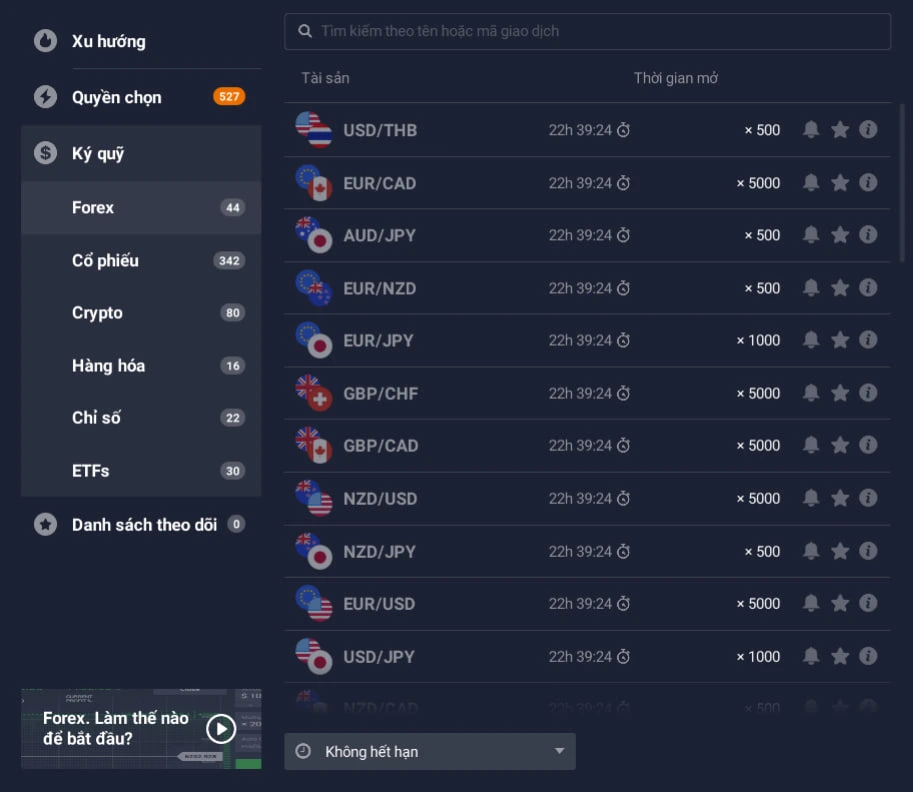The width and height of the screenshot is (913, 792).
Task: Open Danh sách theo dõi watchlist
Action: coord(141,525)
